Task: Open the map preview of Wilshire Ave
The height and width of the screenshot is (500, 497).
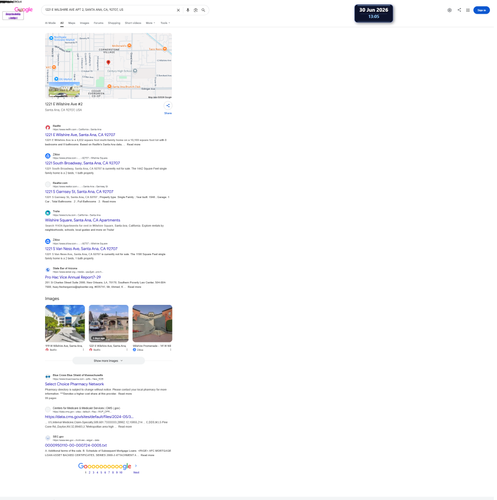Action: 108,66
